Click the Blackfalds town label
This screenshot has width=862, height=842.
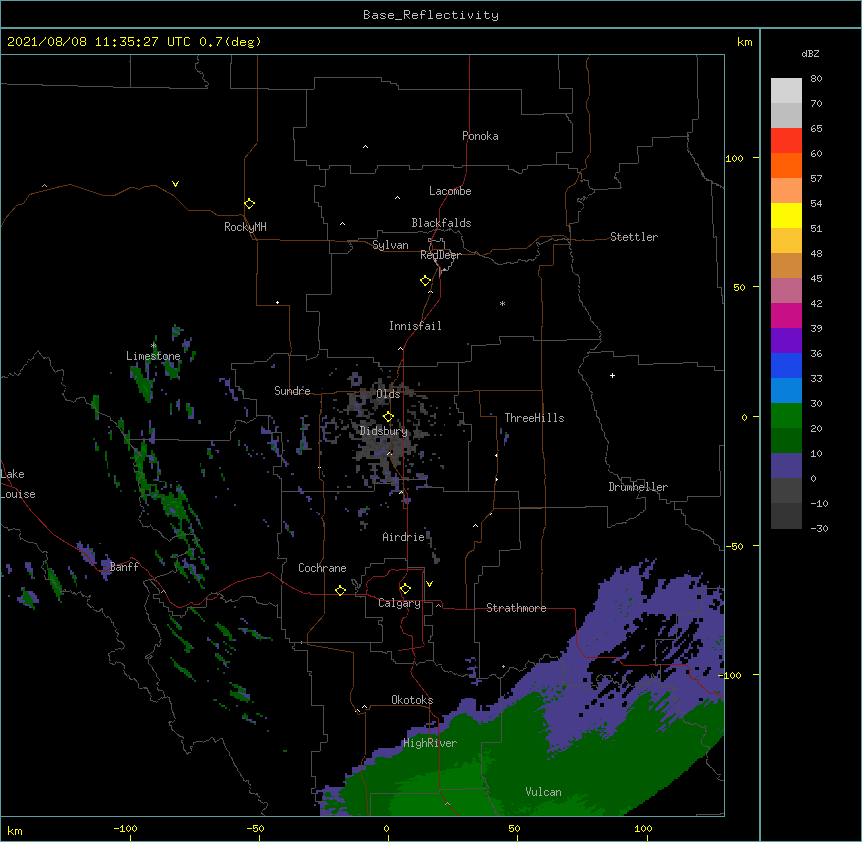pos(441,223)
